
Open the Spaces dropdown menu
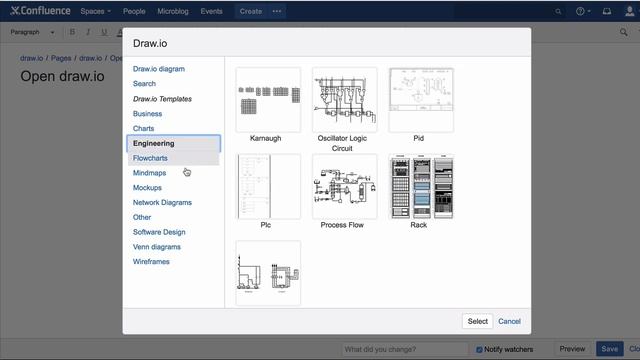click(96, 11)
